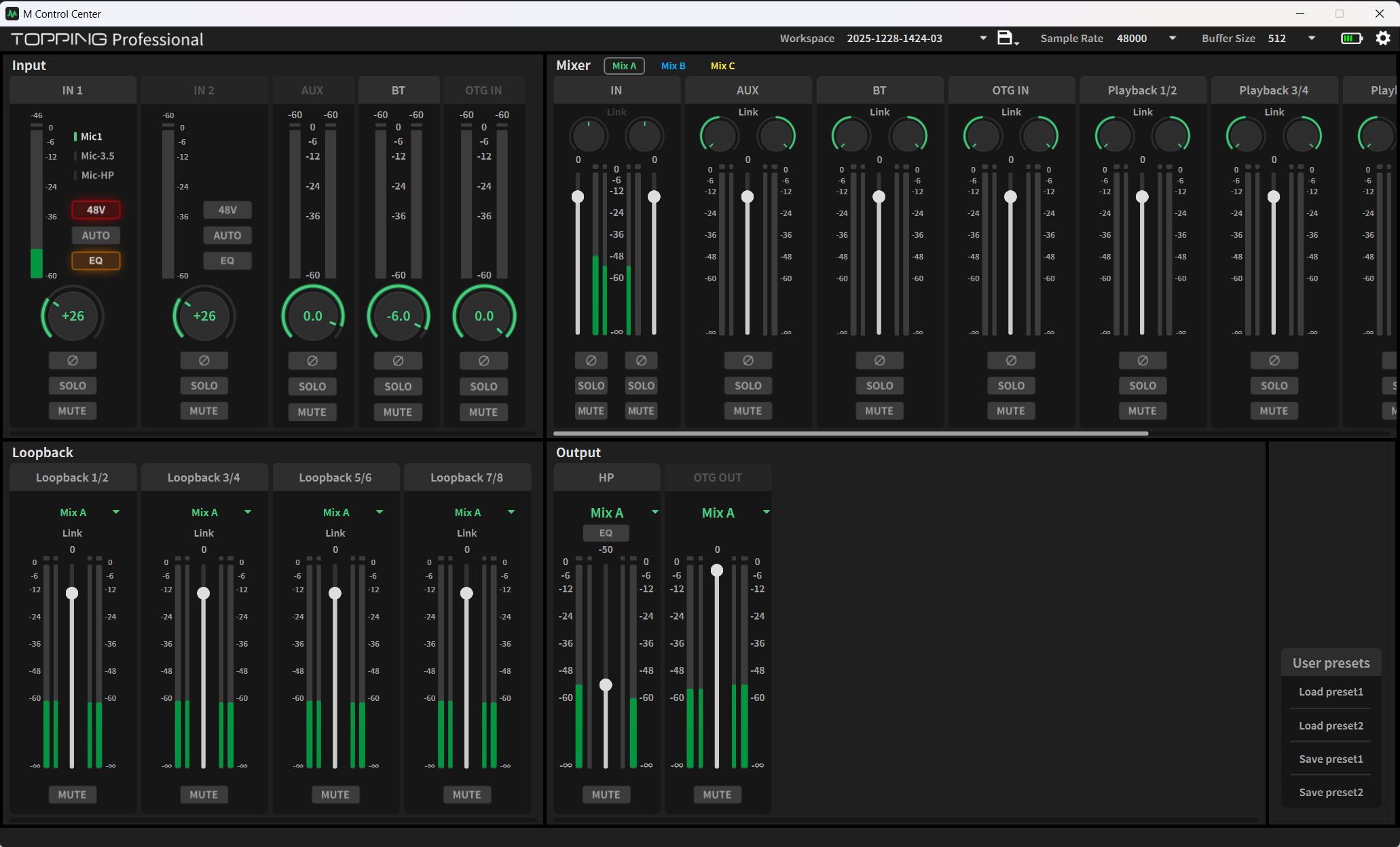This screenshot has height=847, width=1400.
Task: Mute the mixer Playback 1/2 channel
Action: point(1143,411)
